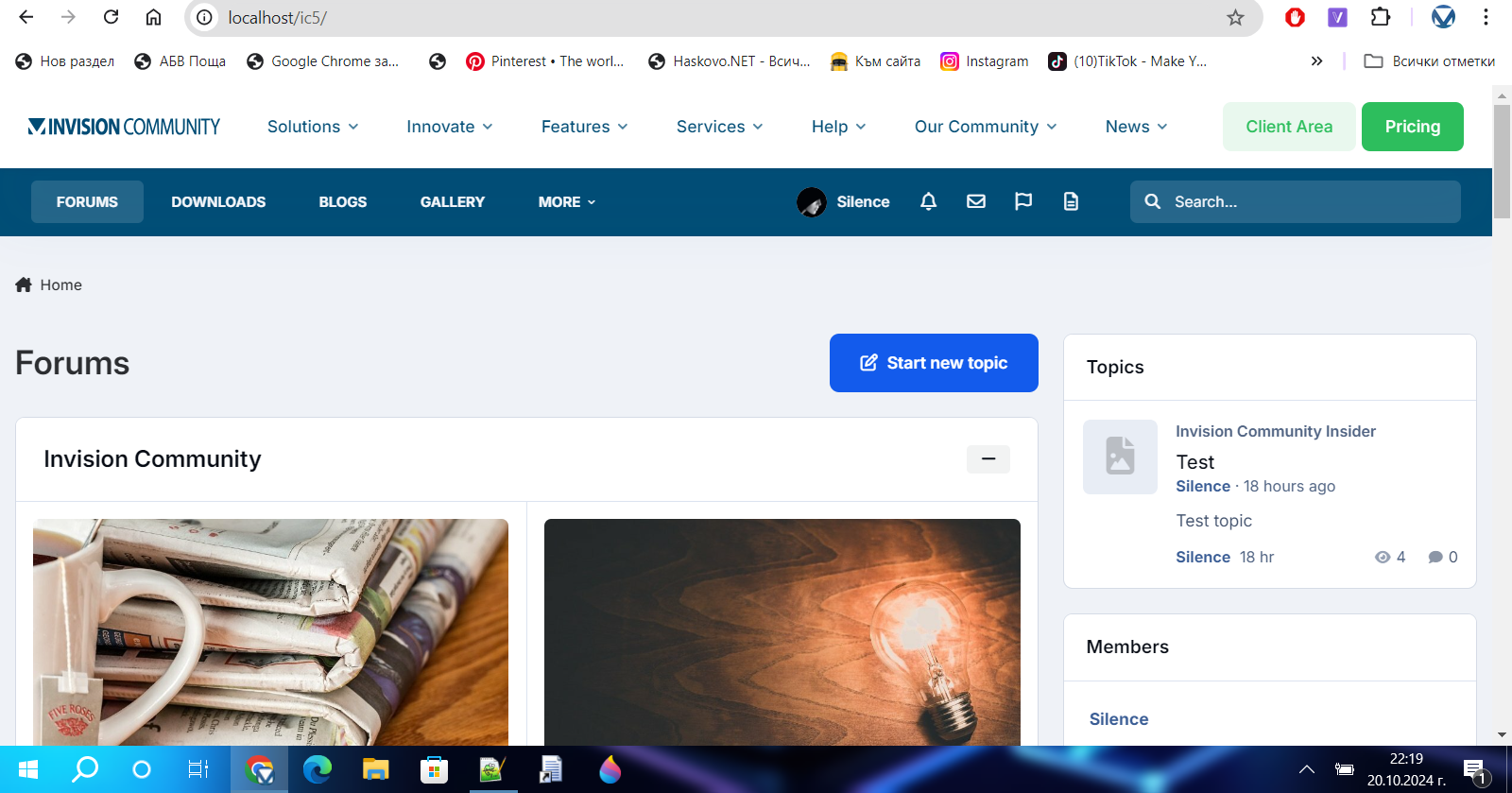
Task: Expand the Solutions dropdown menu
Action: tap(313, 127)
